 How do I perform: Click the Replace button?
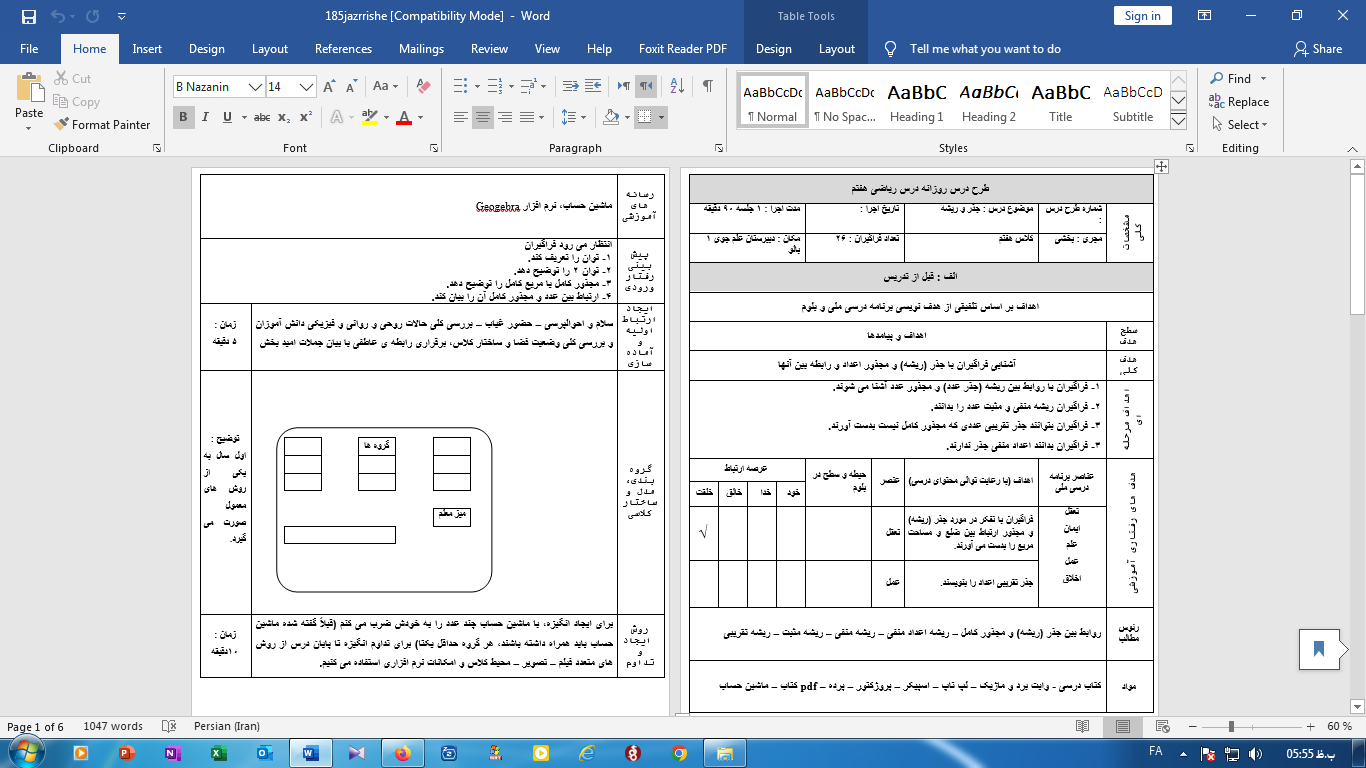(x=1239, y=102)
